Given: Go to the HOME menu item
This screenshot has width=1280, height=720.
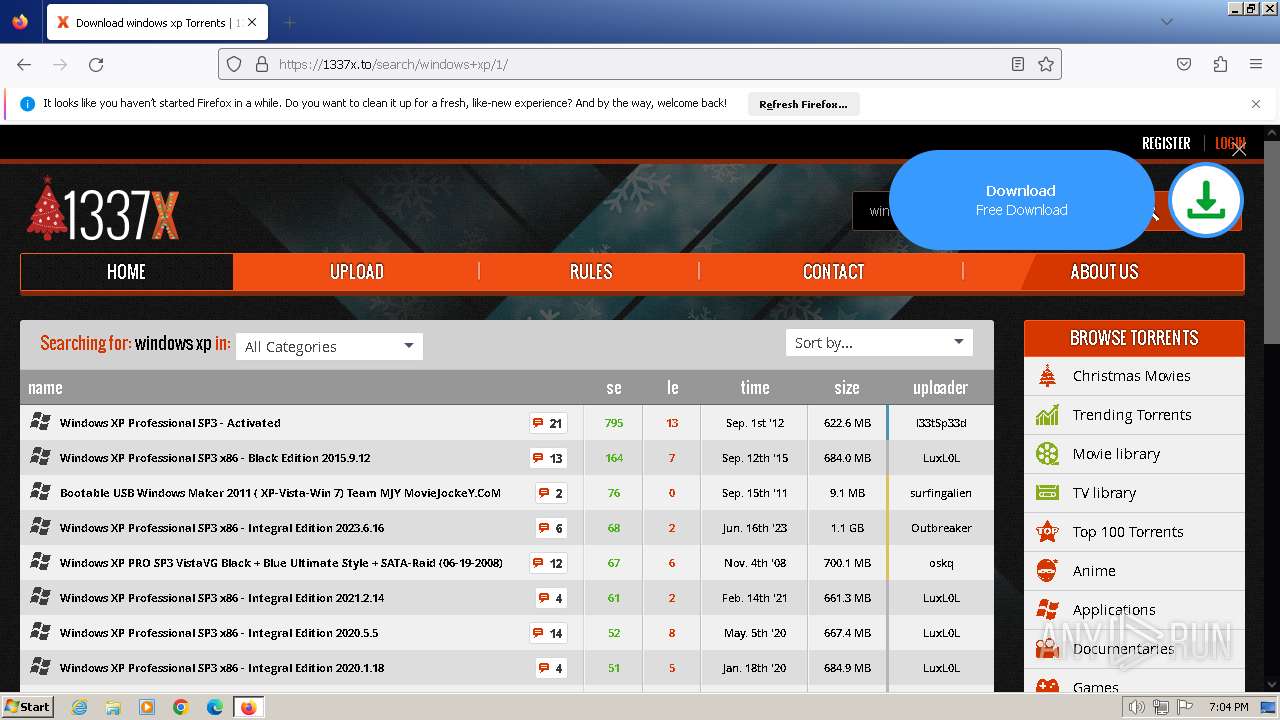Looking at the screenshot, I should pos(126,272).
